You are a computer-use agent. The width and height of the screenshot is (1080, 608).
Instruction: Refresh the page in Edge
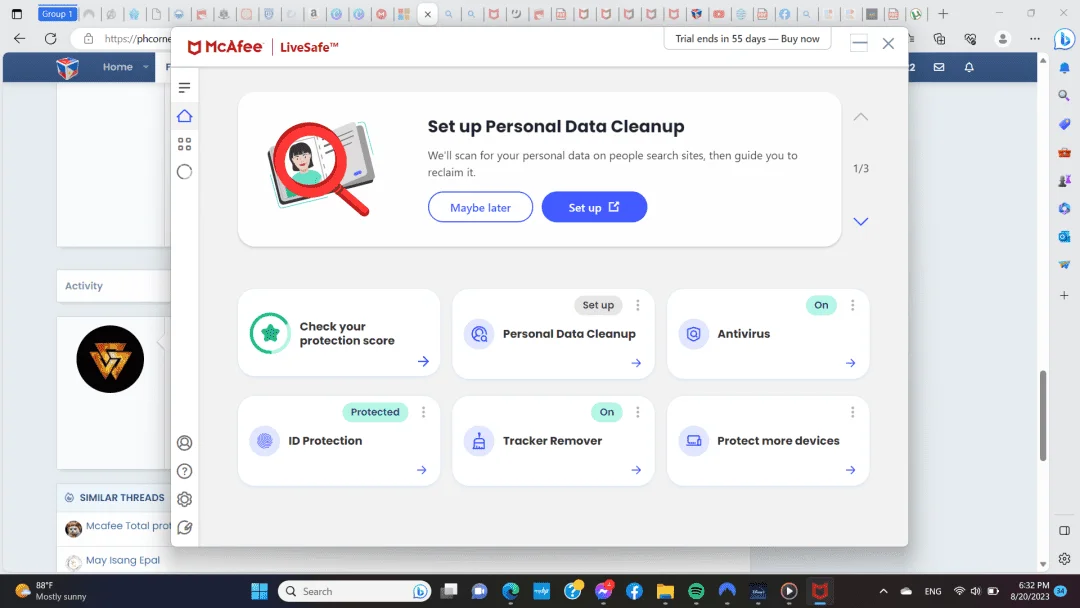tap(50, 39)
